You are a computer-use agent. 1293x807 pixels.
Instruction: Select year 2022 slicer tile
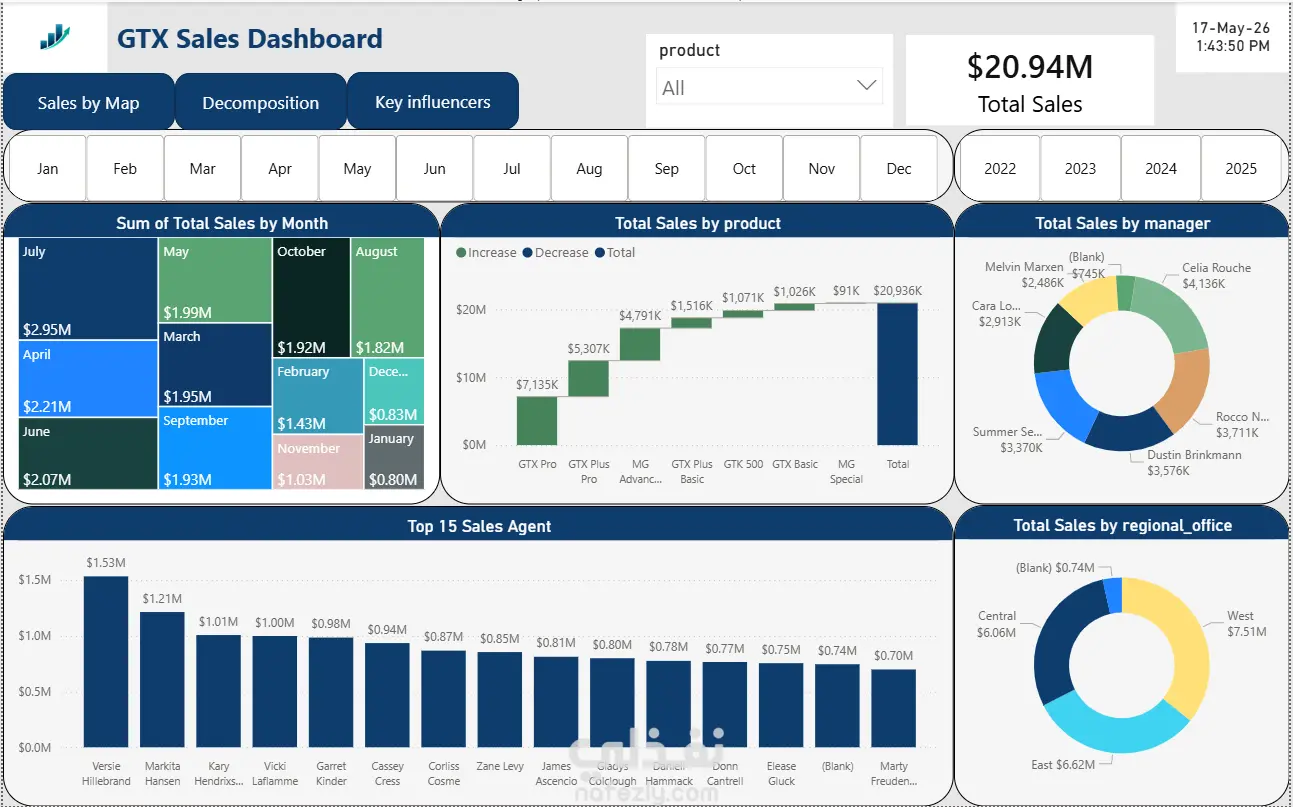coord(1000,168)
